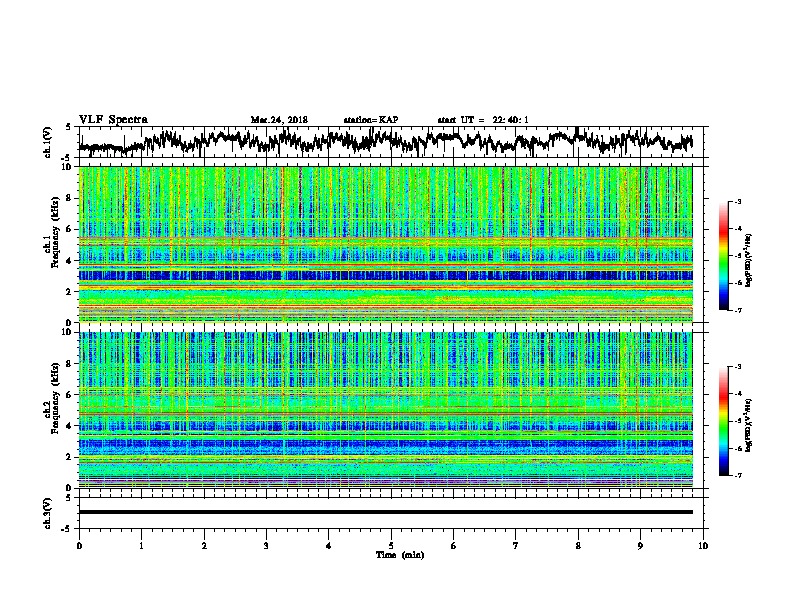The width and height of the screenshot is (792, 612).
Task: Click the time axis tick label '0'
Action: [79, 546]
